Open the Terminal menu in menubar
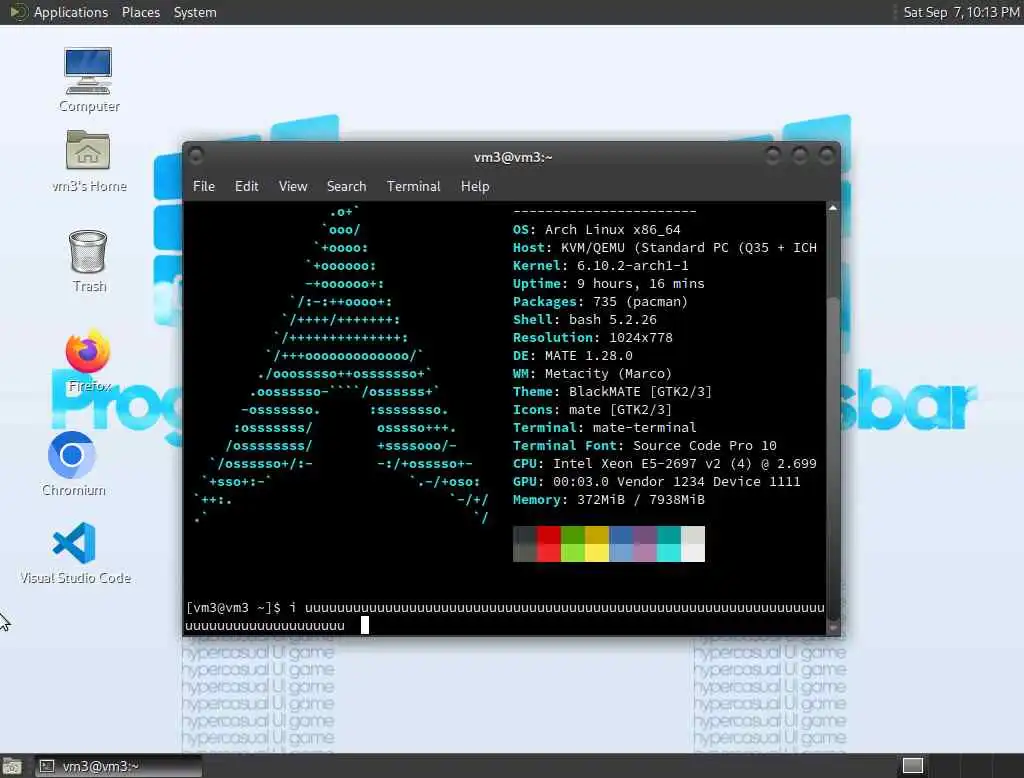1024x778 pixels. tap(413, 186)
